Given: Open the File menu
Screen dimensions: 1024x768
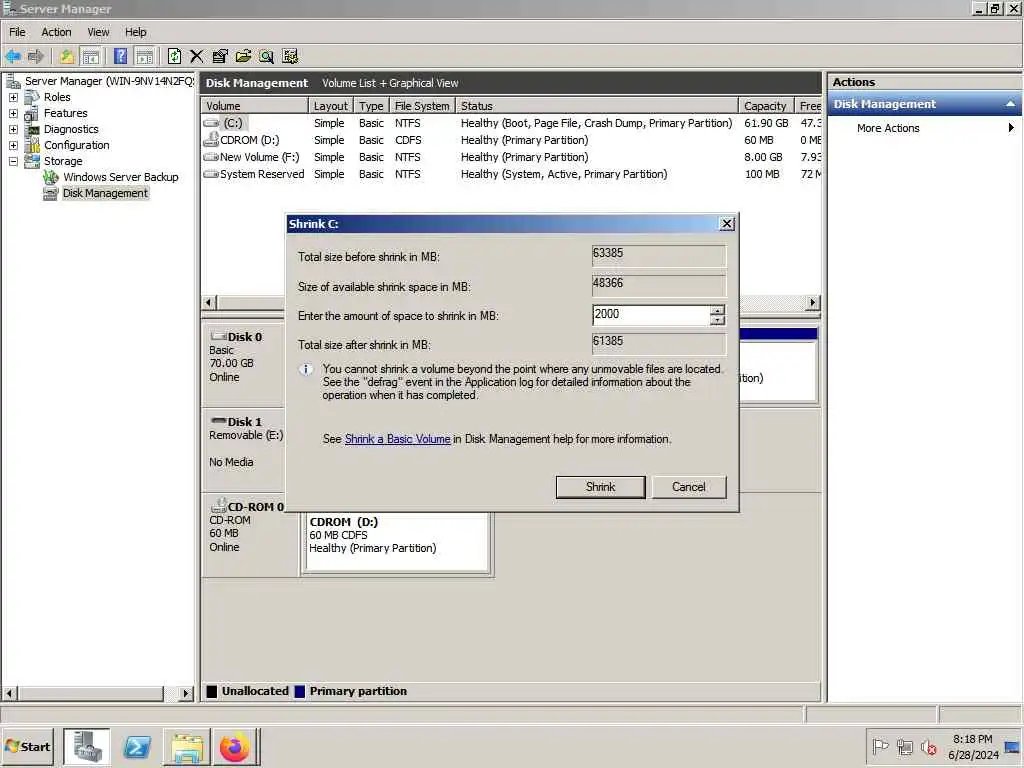Looking at the screenshot, I should [17, 32].
